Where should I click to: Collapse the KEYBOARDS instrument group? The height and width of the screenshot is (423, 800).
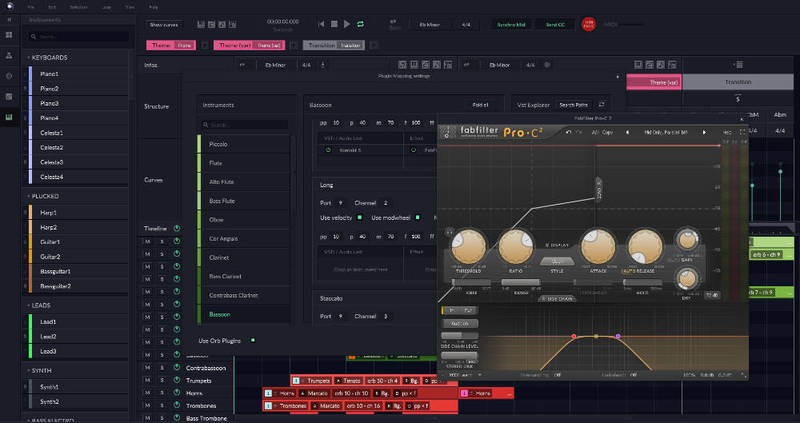click(27, 59)
